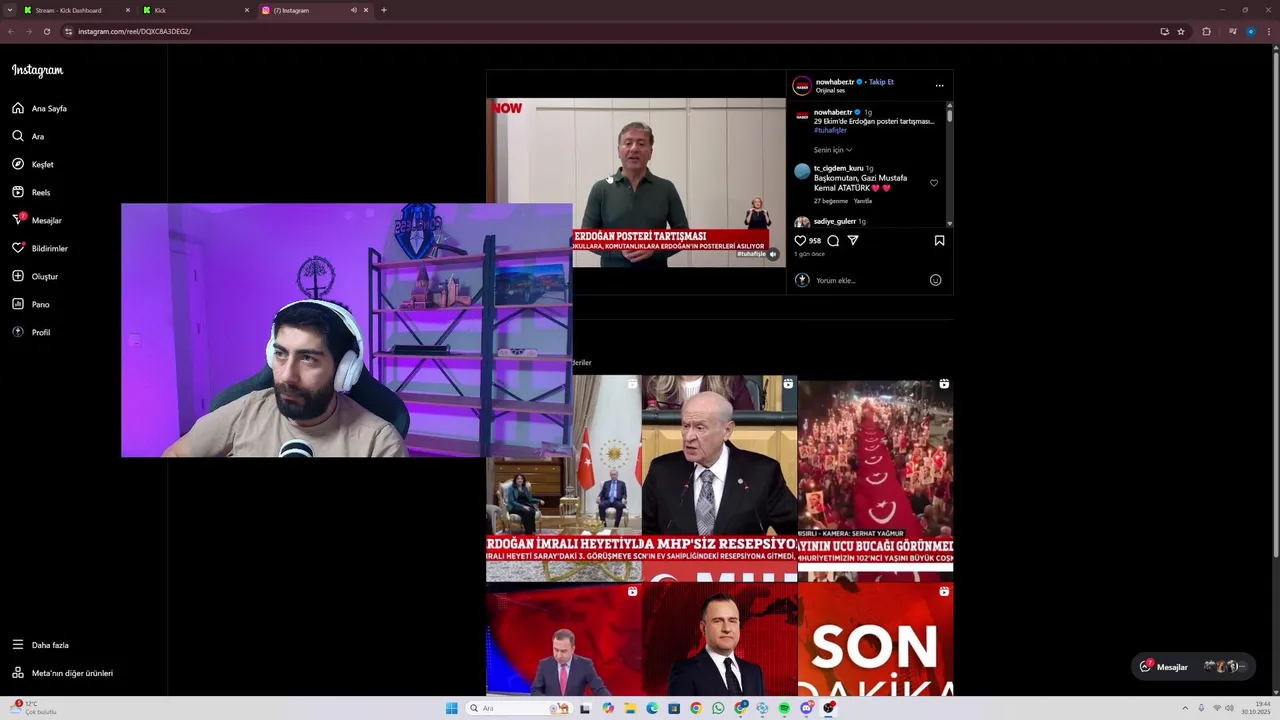The image size is (1280, 720).
Task: Like the tc_cigdem_kuru comment
Action: pyautogui.click(x=934, y=183)
